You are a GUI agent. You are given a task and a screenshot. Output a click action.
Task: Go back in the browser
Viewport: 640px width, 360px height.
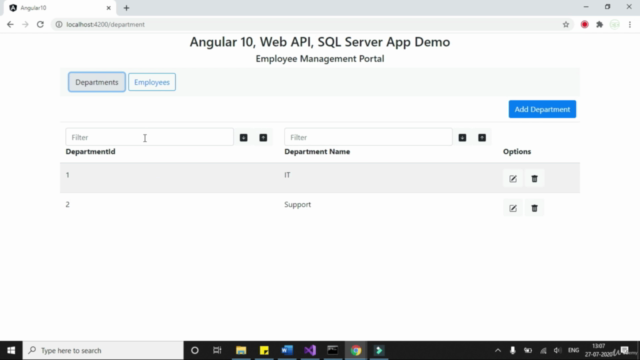10,24
